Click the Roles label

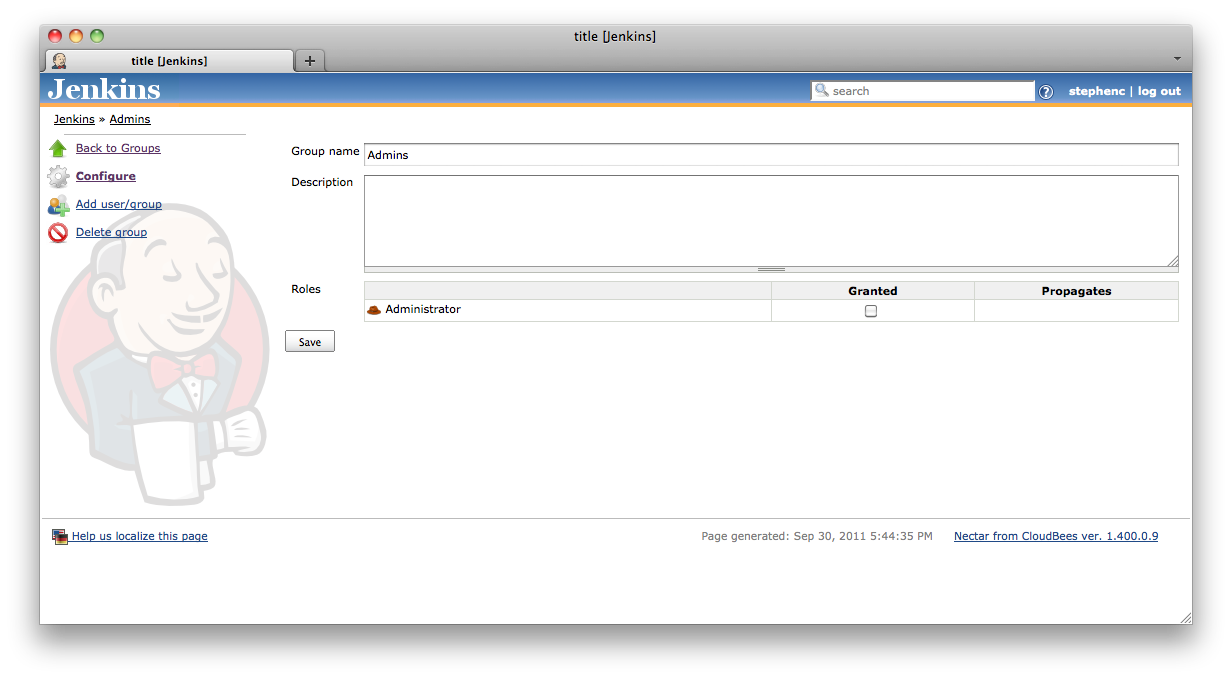[306, 289]
